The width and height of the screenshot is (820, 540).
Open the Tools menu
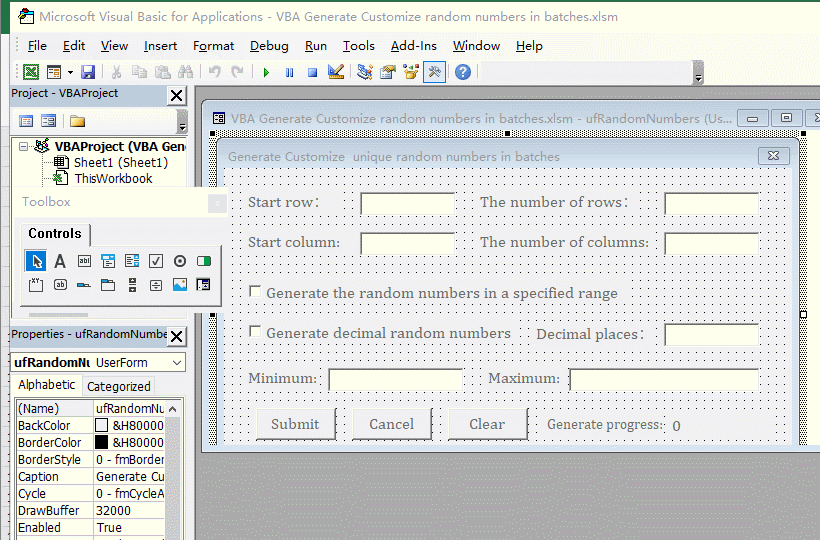(359, 46)
